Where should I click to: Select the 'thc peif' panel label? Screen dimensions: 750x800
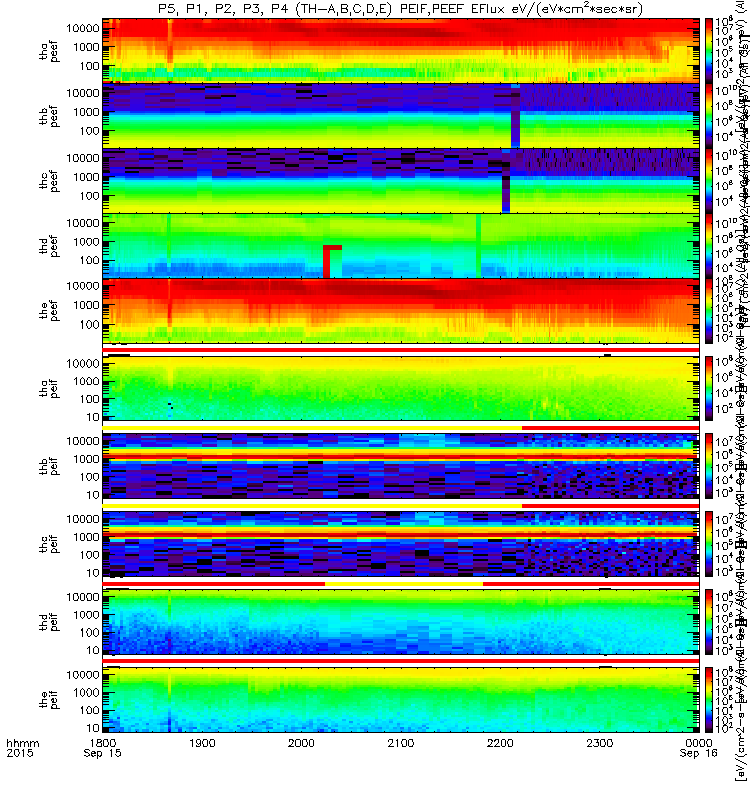tap(49, 544)
